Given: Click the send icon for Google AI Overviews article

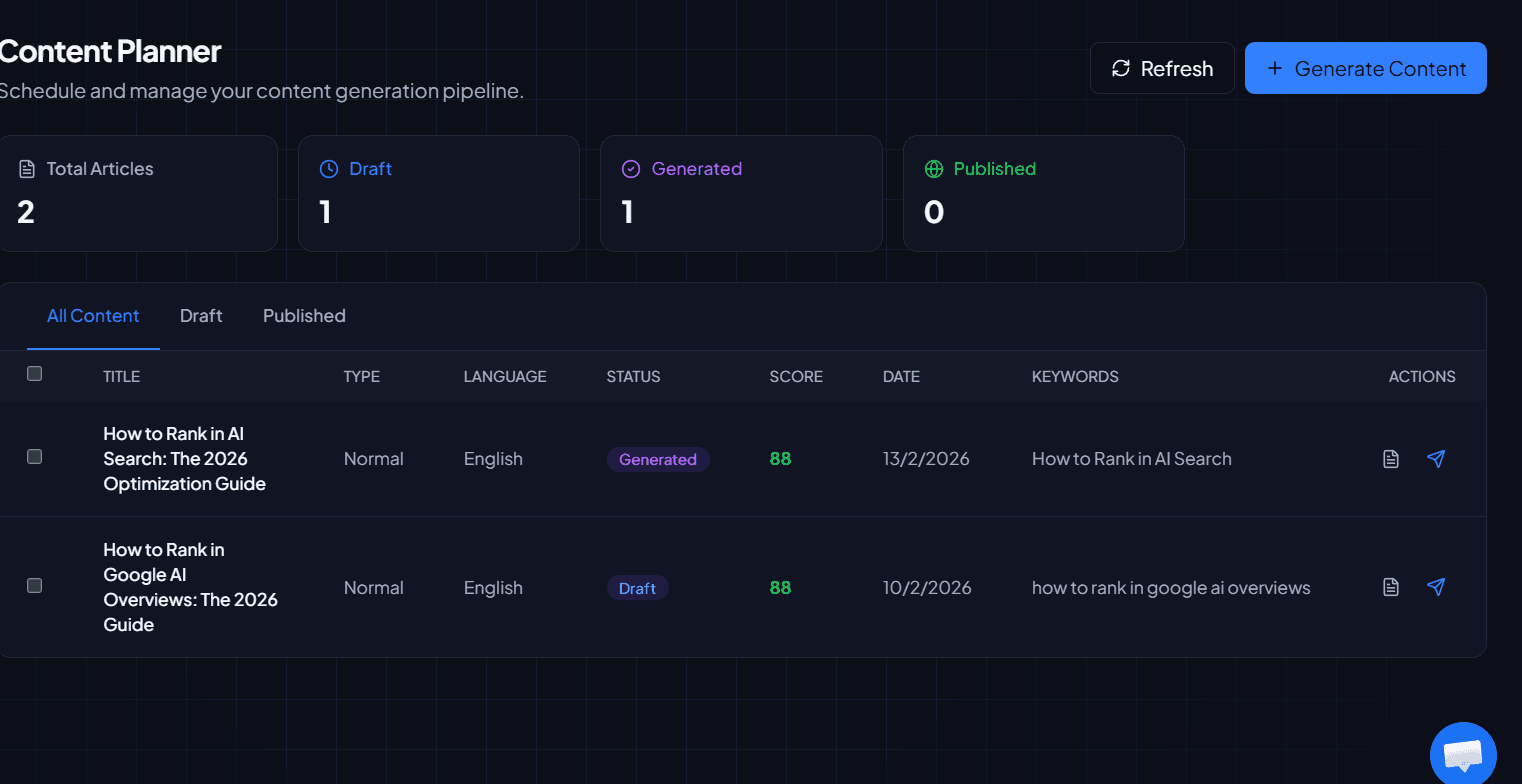Looking at the screenshot, I should [x=1437, y=587].
